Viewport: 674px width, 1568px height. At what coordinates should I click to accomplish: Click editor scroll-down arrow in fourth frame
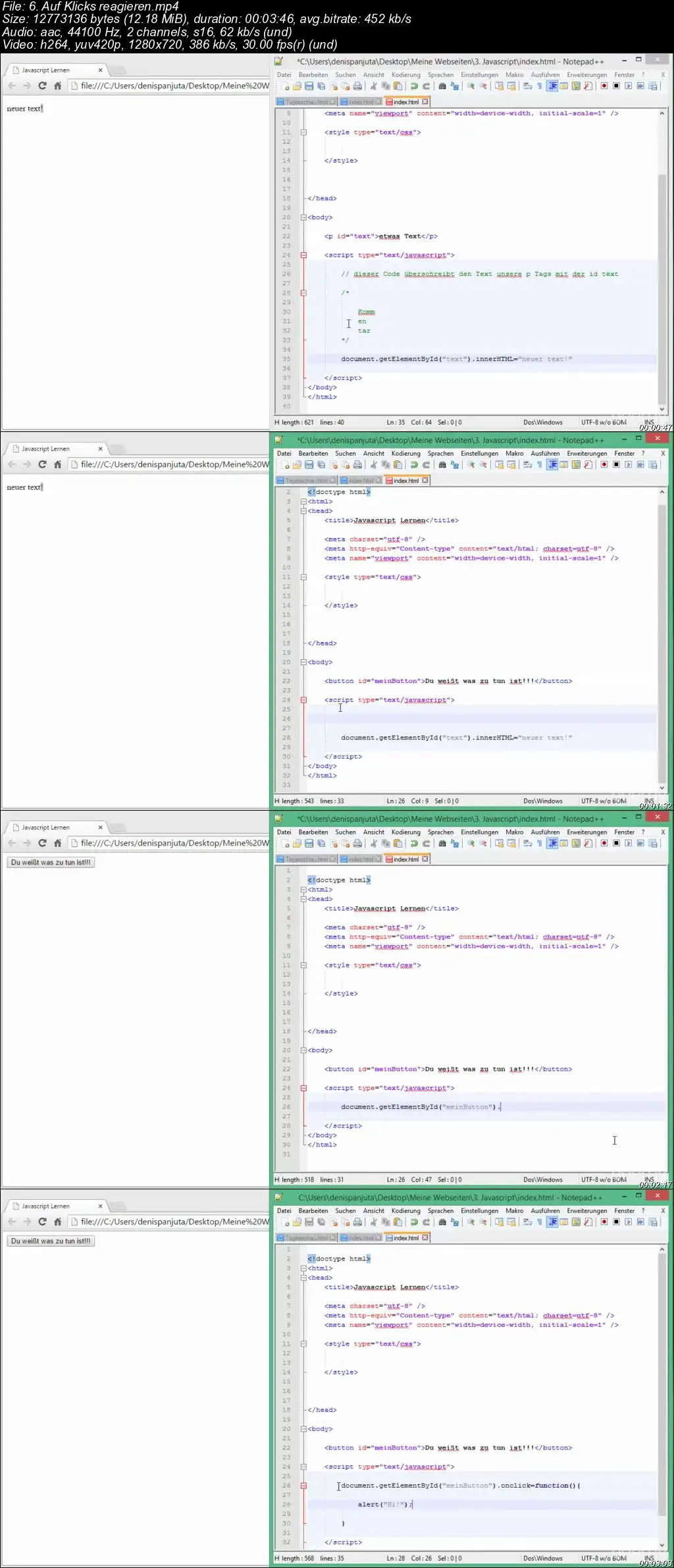pos(662,1545)
